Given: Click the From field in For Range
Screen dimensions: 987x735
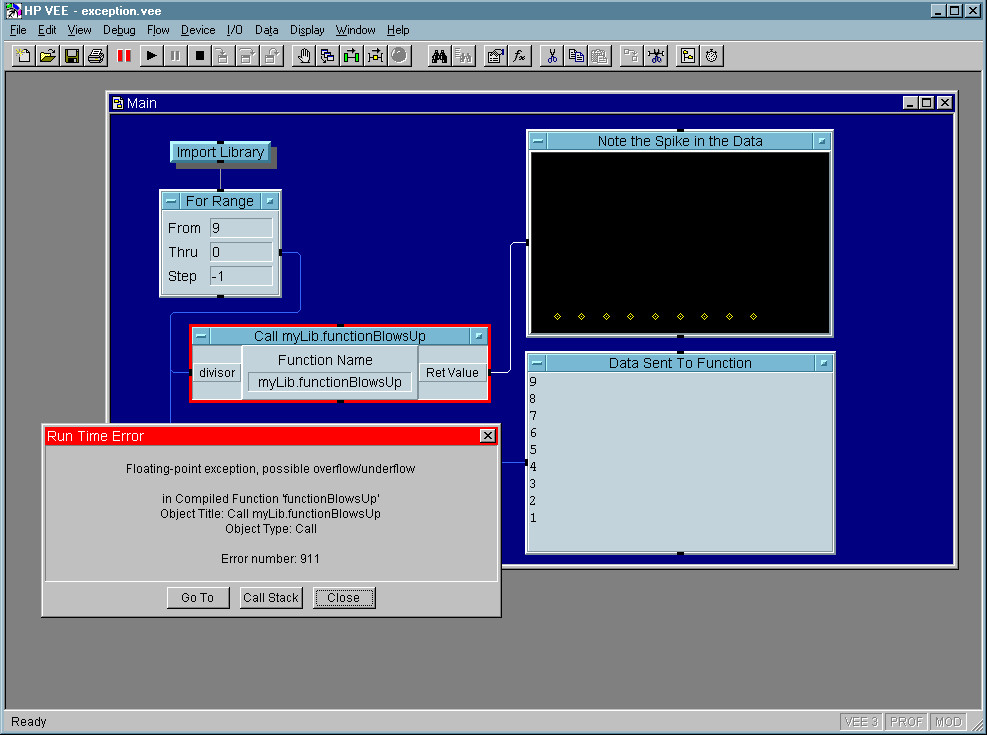Looking at the screenshot, I should pyautogui.click(x=241, y=228).
